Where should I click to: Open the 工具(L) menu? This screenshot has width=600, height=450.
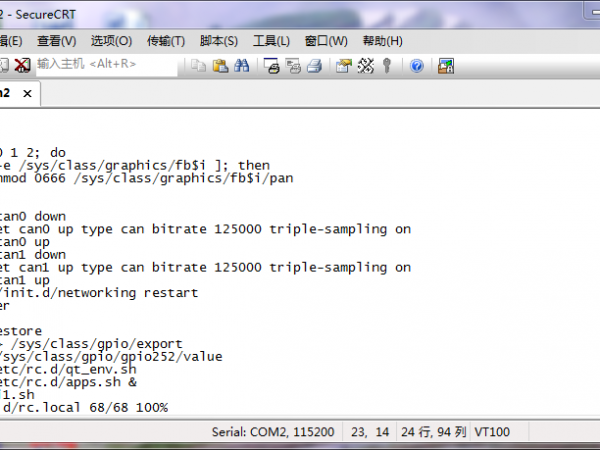271,41
